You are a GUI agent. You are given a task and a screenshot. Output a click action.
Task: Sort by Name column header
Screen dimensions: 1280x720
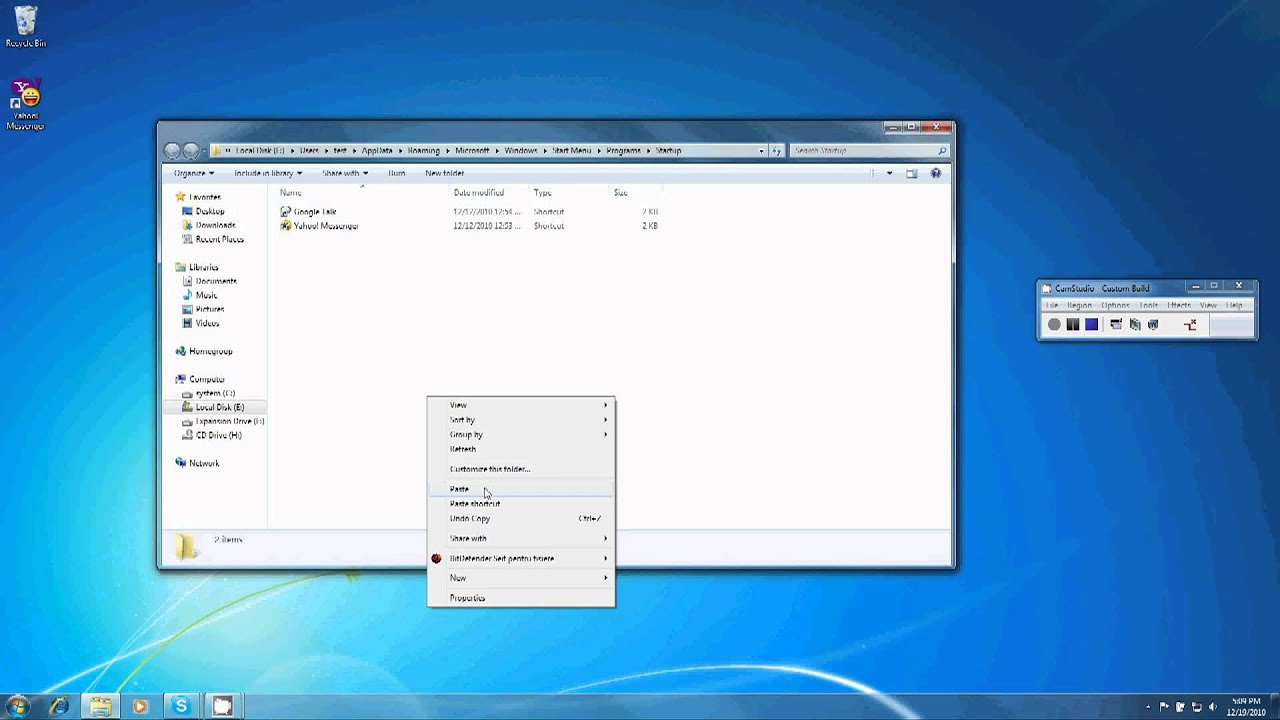(291, 192)
